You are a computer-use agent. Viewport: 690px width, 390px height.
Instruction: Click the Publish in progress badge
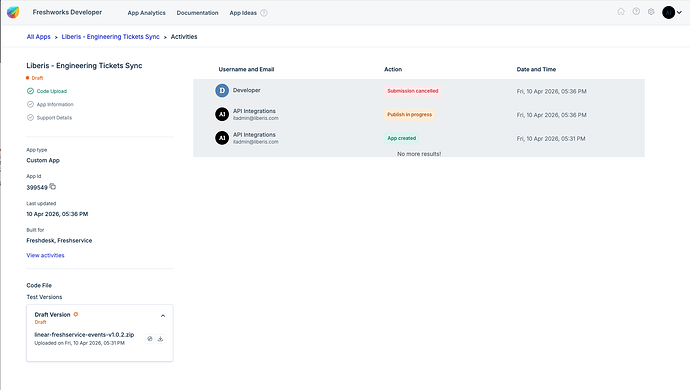tap(410, 114)
